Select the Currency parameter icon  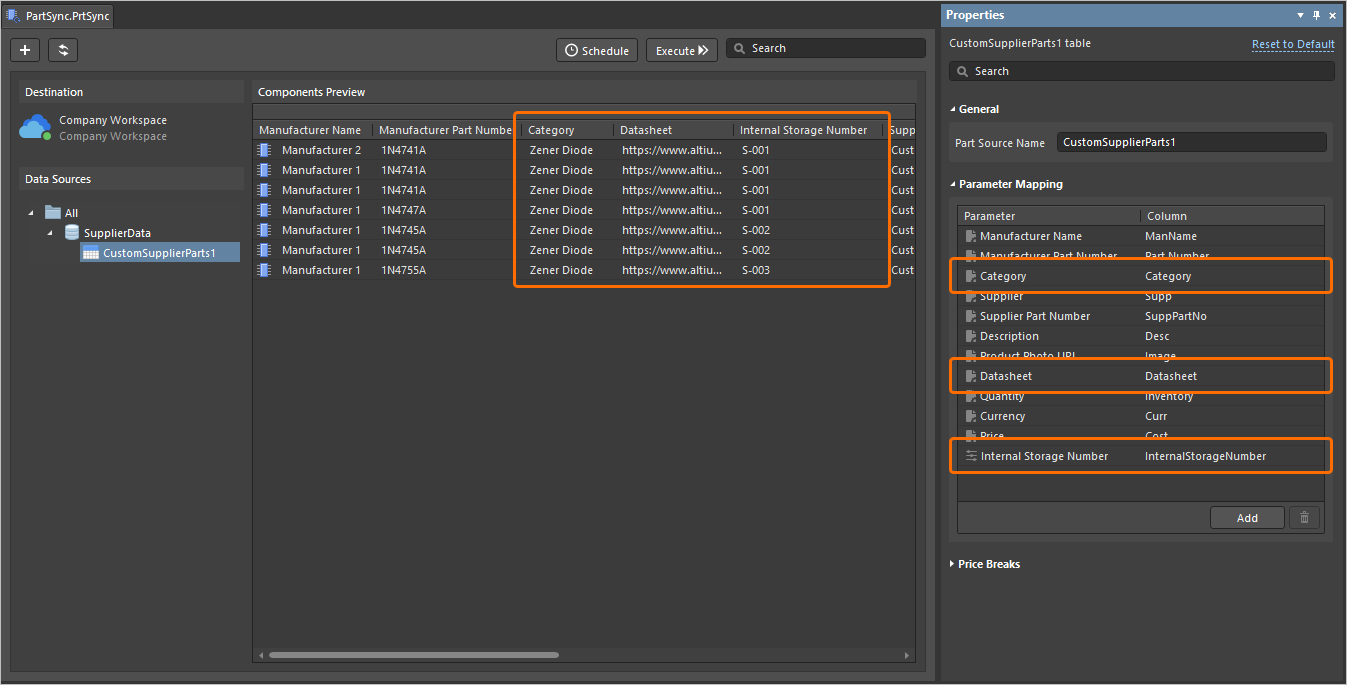971,416
